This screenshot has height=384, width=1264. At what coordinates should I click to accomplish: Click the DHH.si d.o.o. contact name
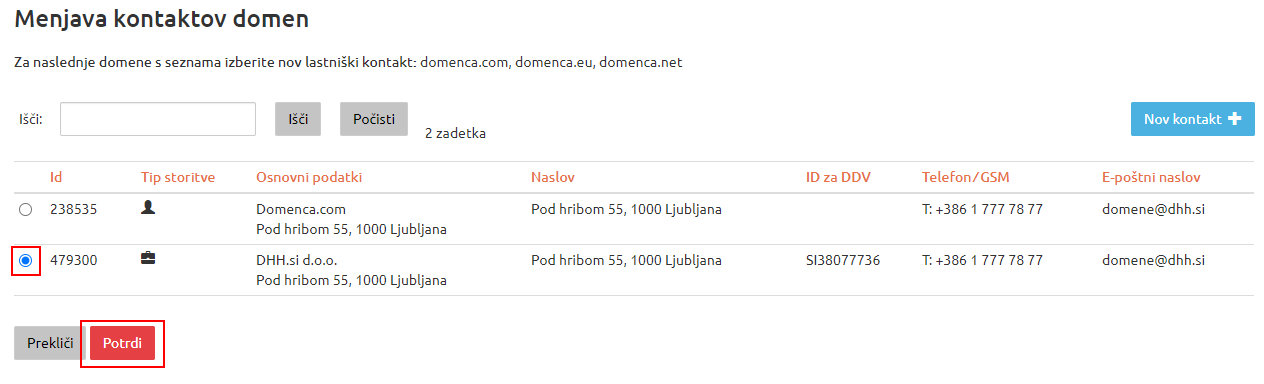pyautogui.click(x=297, y=259)
